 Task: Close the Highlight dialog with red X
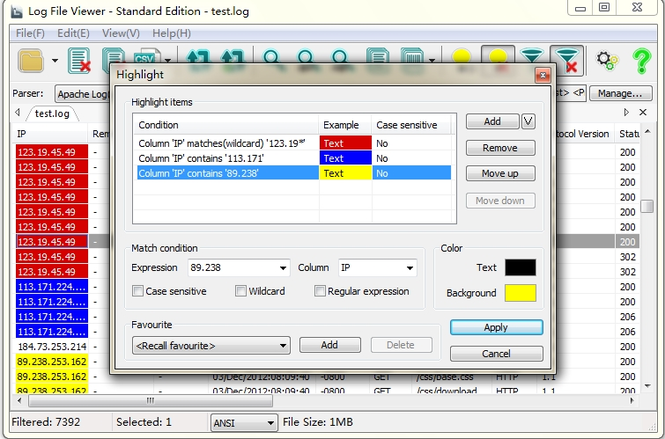[542, 75]
